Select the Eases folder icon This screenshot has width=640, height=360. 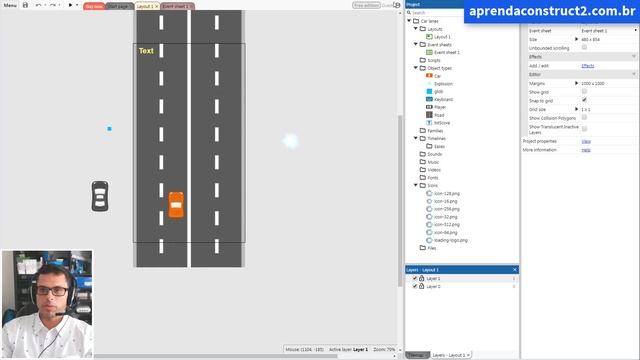pyautogui.click(x=429, y=146)
